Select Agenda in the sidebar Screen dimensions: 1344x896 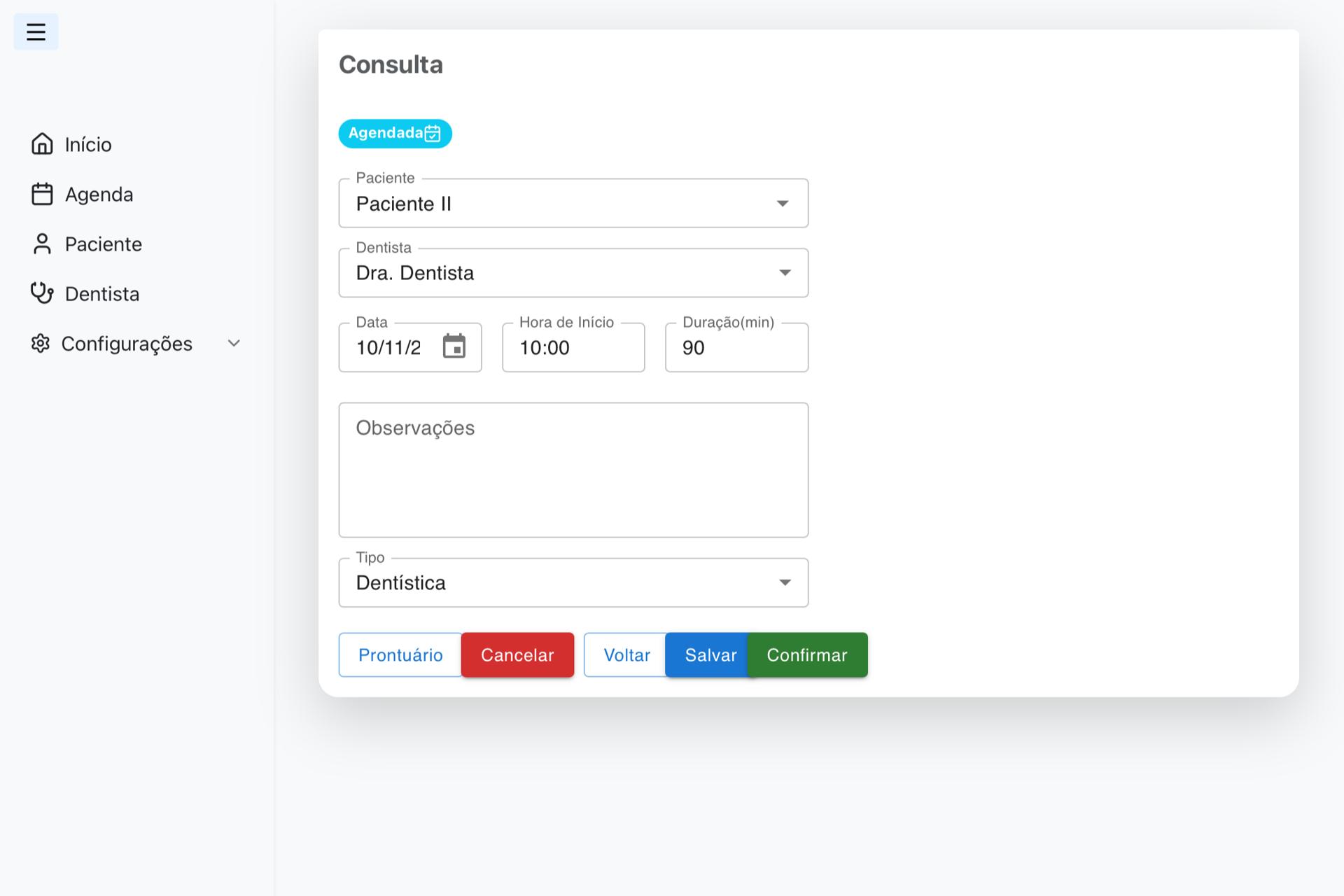pyautogui.click(x=99, y=194)
